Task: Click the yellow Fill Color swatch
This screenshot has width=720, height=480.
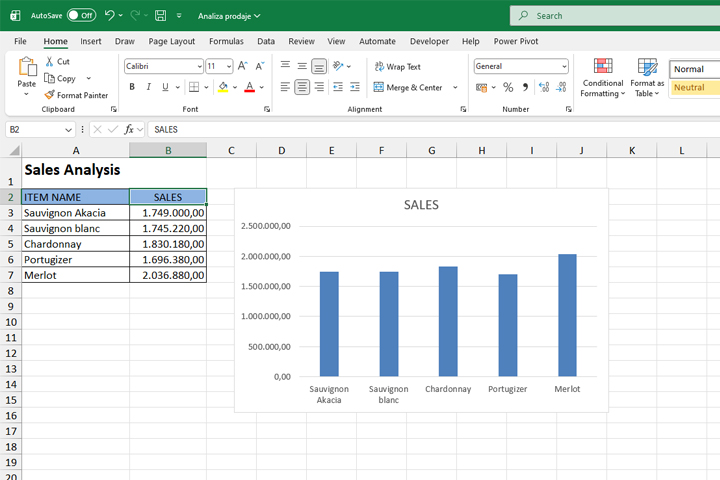Action: point(222,87)
